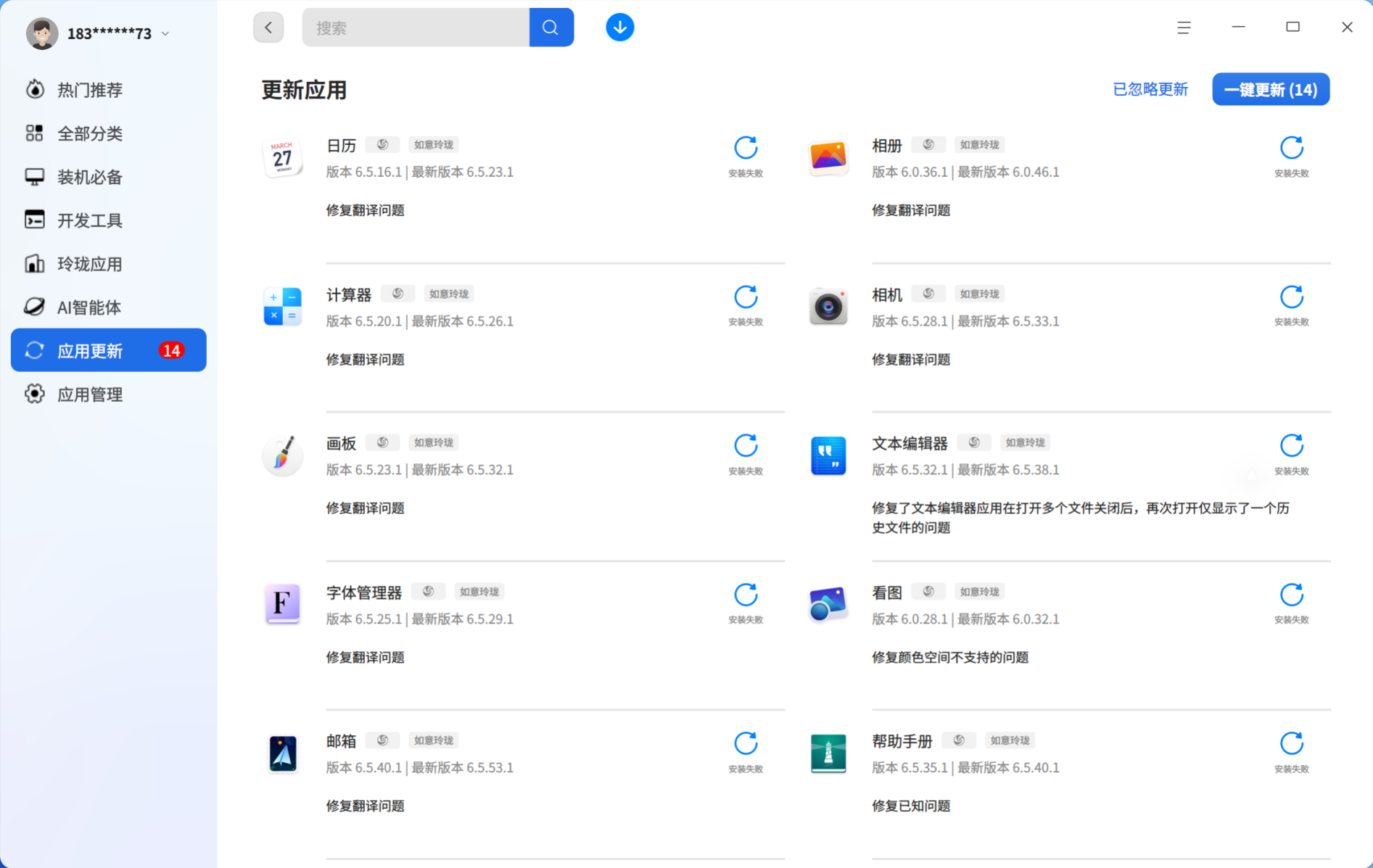Focus the 搜索 search field
1373x868 pixels.
[x=416, y=28]
